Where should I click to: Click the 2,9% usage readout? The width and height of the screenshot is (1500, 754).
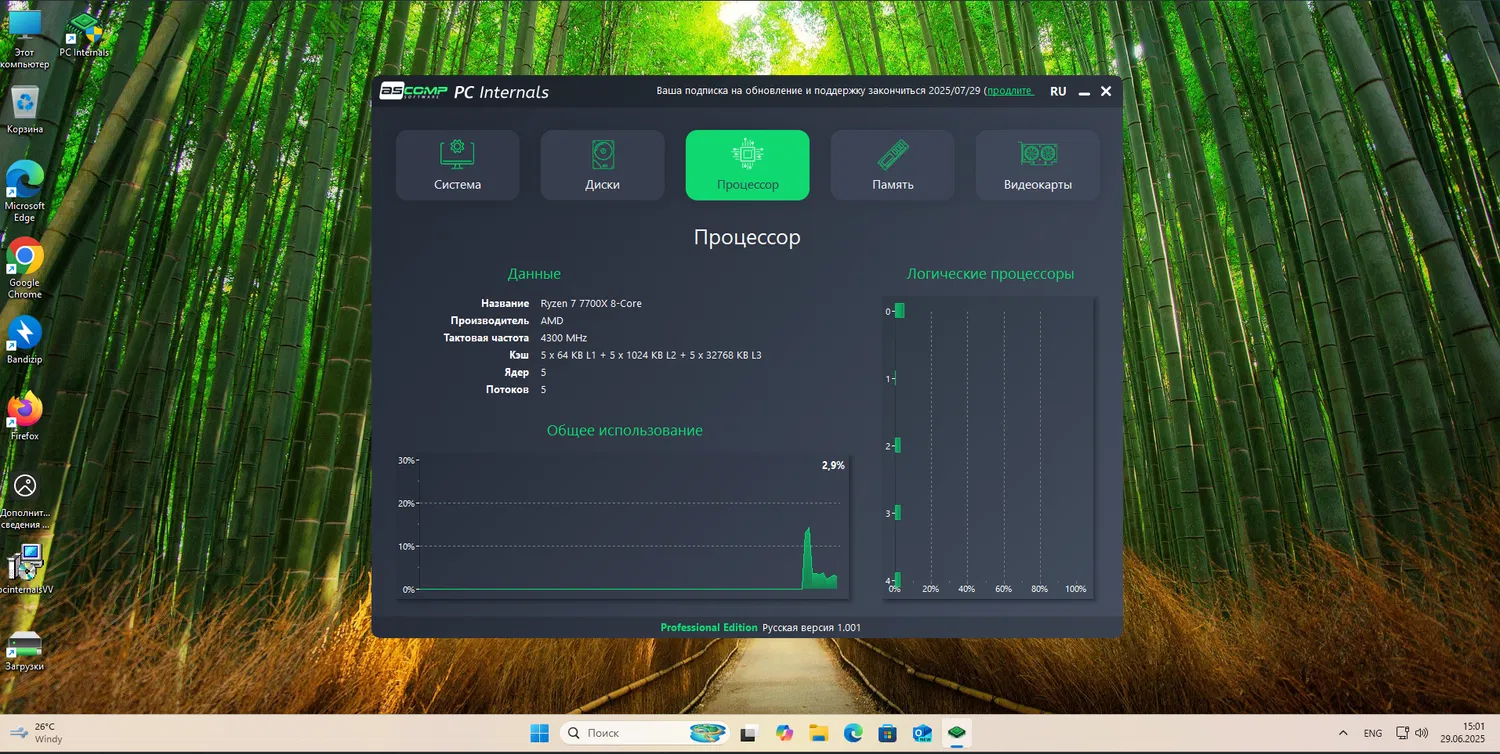click(x=833, y=465)
